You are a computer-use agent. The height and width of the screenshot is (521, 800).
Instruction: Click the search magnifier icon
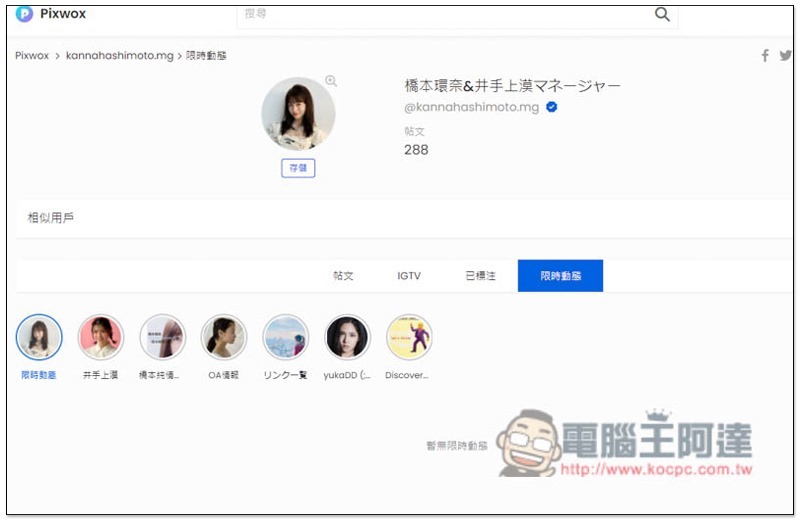coord(662,14)
